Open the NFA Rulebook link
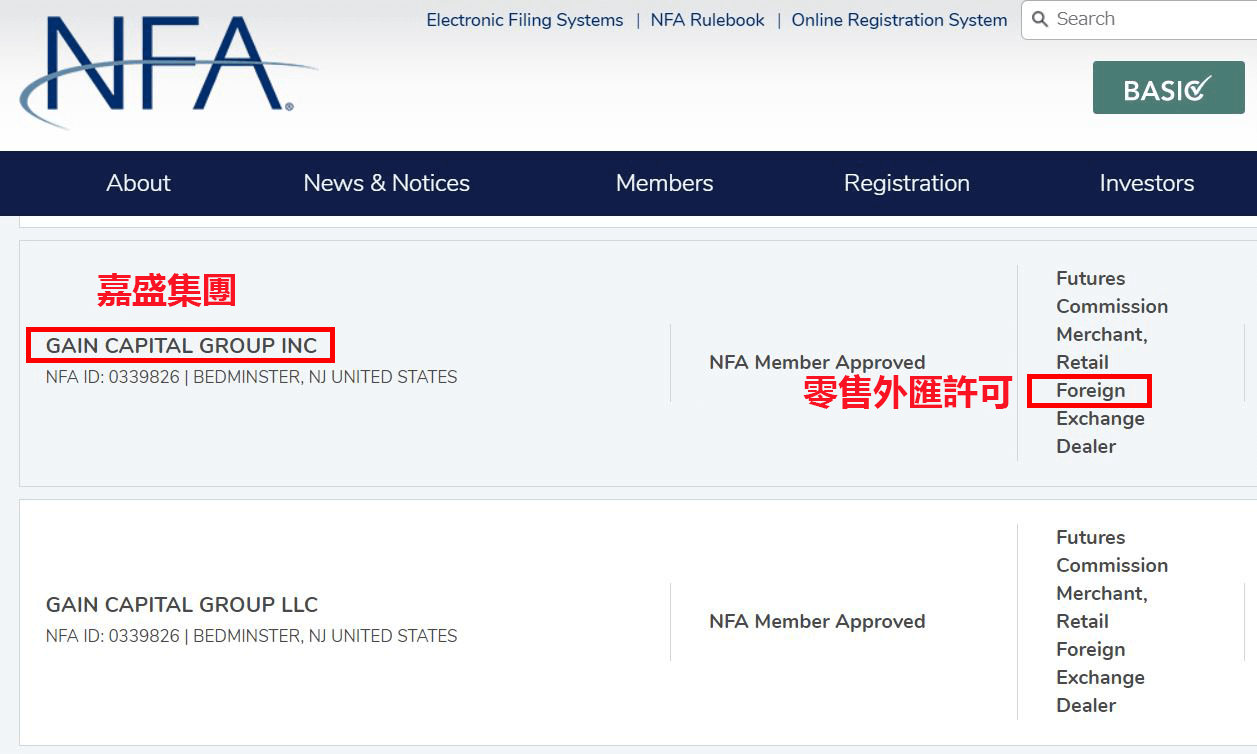Viewport: 1257px width, 754px height. point(707,20)
